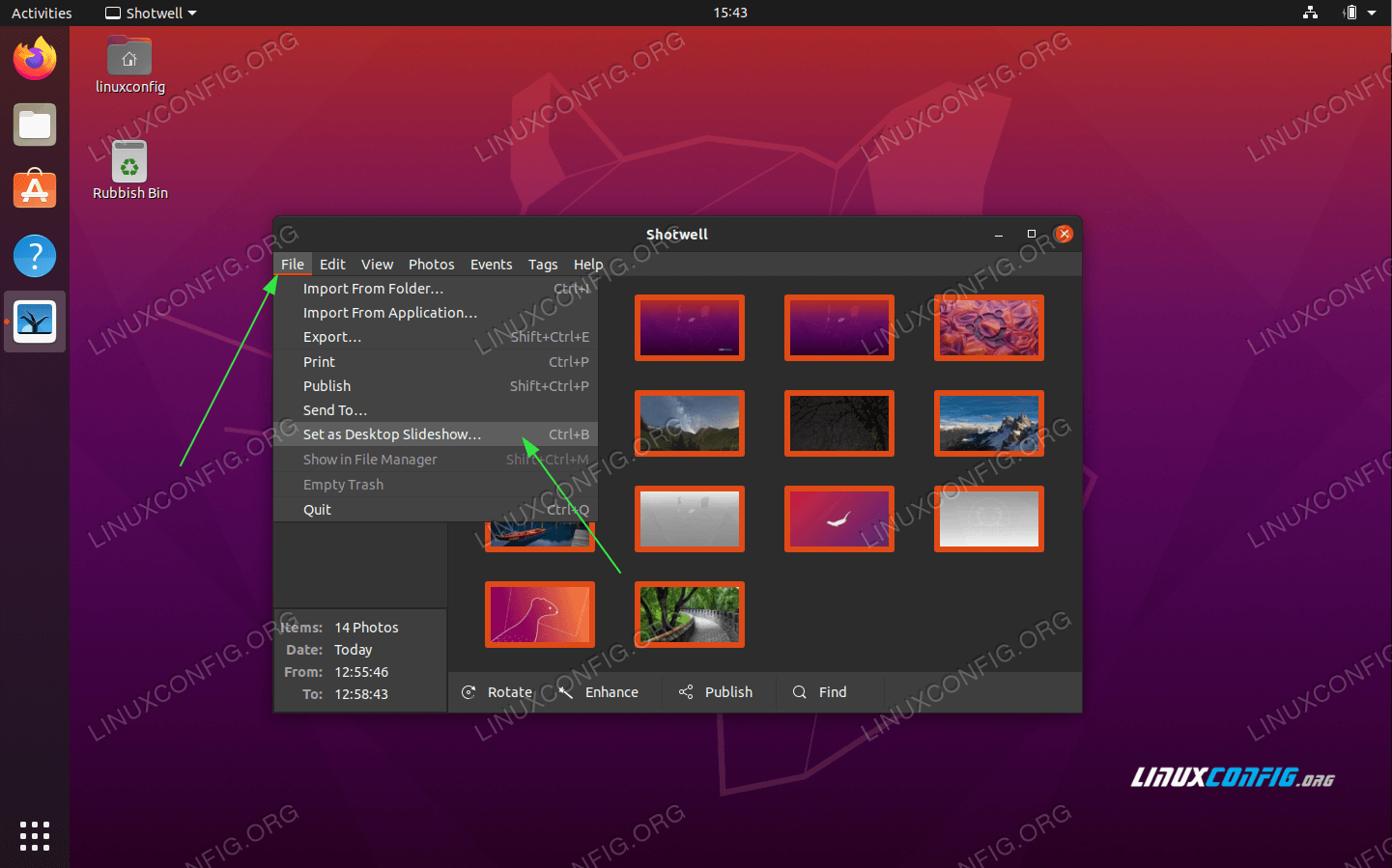The width and height of the screenshot is (1392, 868).
Task: Click Quit in the File menu
Action: coord(318,509)
